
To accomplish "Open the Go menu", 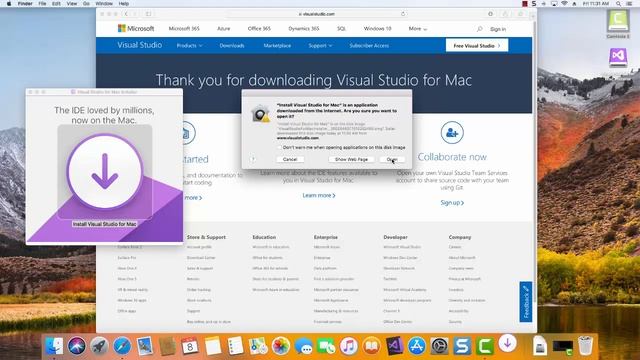I will point(86,4).
